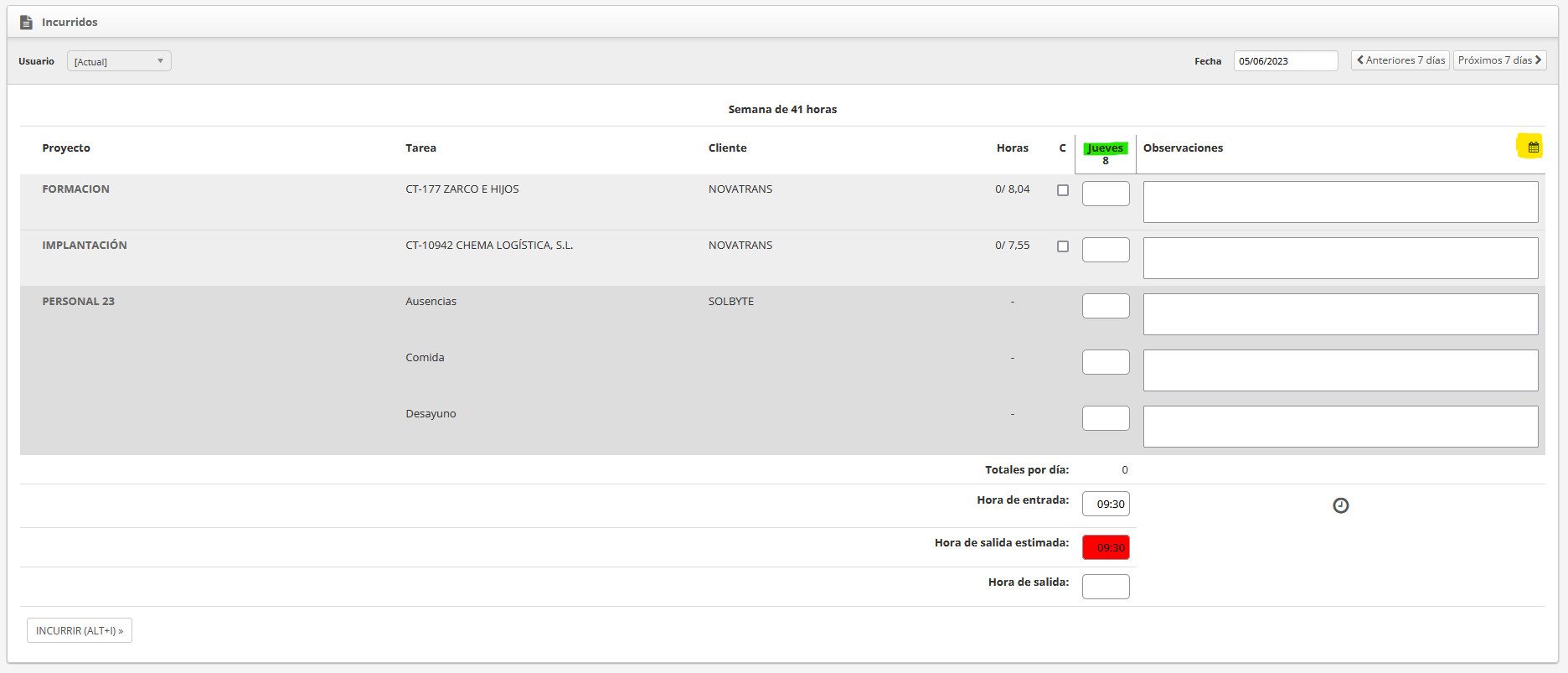
Task: Go to Próximos 7 días
Action: pyautogui.click(x=1499, y=60)
